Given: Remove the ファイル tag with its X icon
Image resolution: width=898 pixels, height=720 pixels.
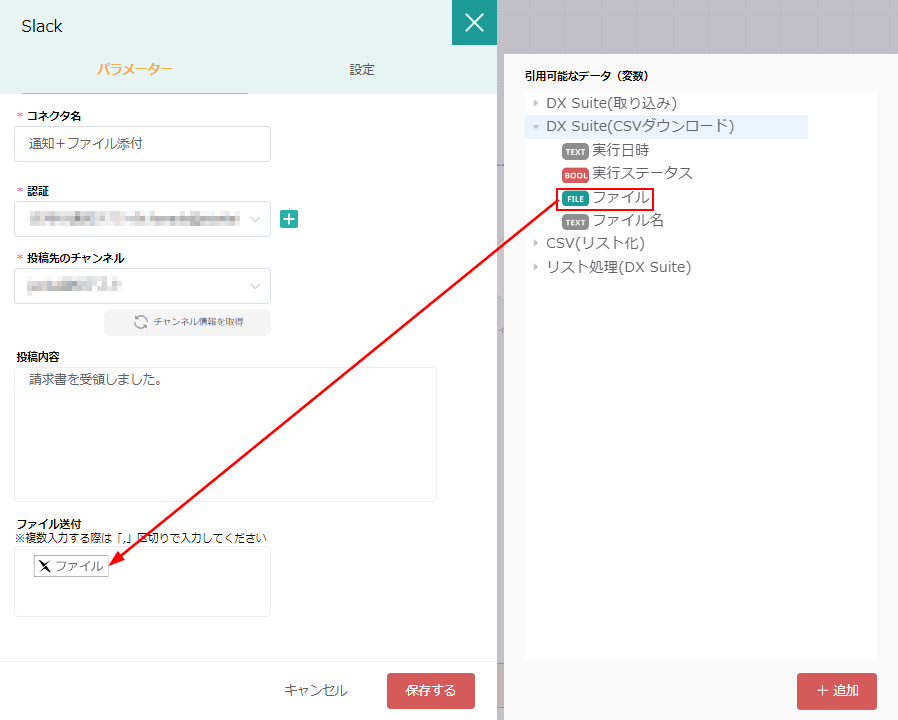Looking at the screenshot, I should 45,566.
